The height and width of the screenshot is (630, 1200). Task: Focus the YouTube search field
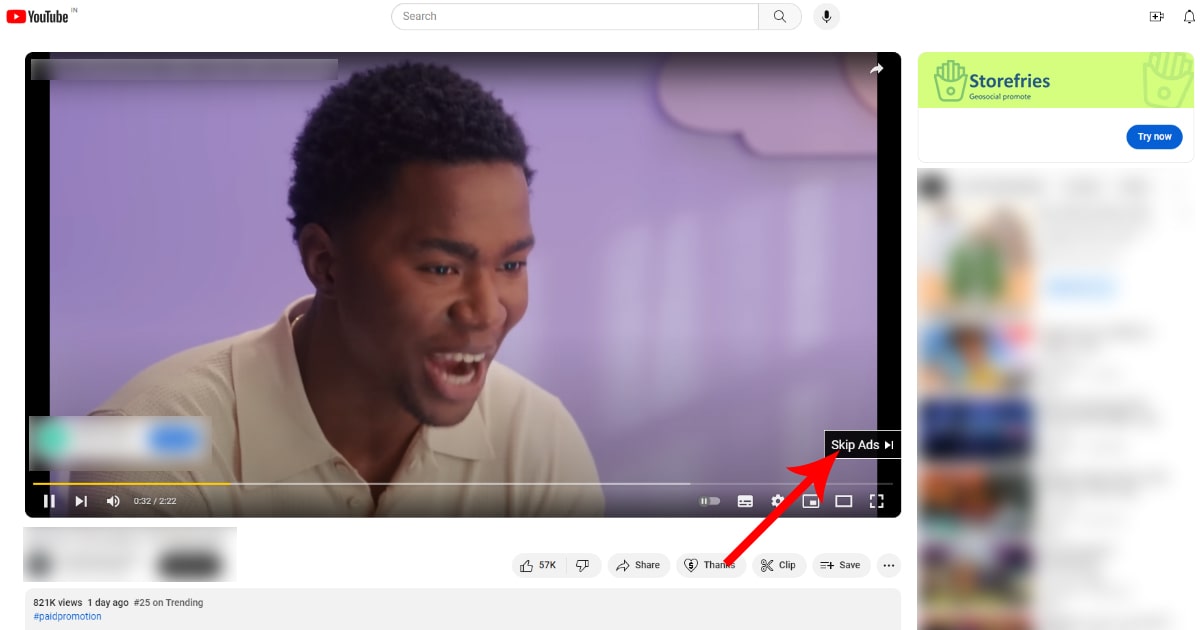[x=575, y=16]
